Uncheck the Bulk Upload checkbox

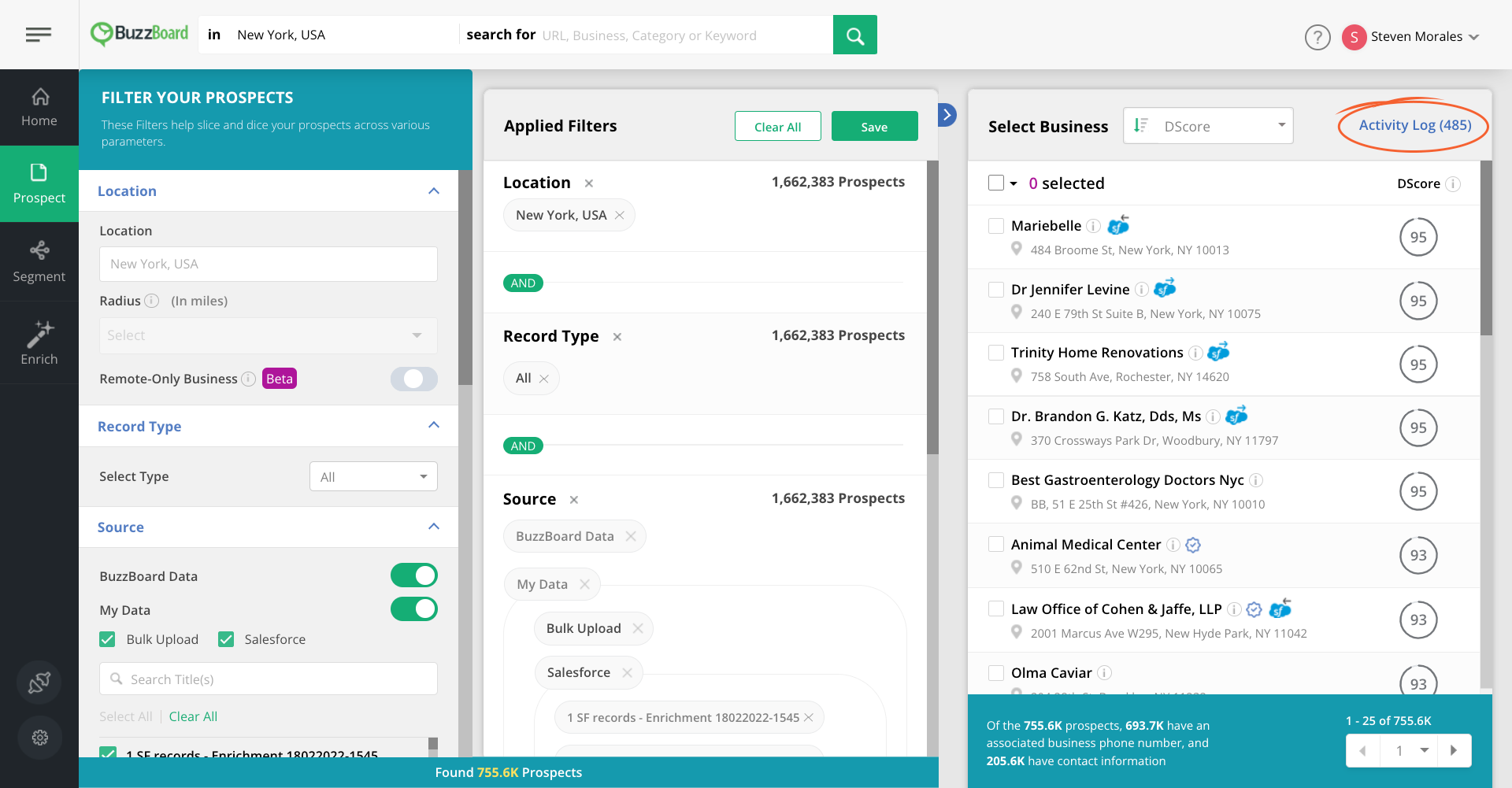[x=108, y=639]
